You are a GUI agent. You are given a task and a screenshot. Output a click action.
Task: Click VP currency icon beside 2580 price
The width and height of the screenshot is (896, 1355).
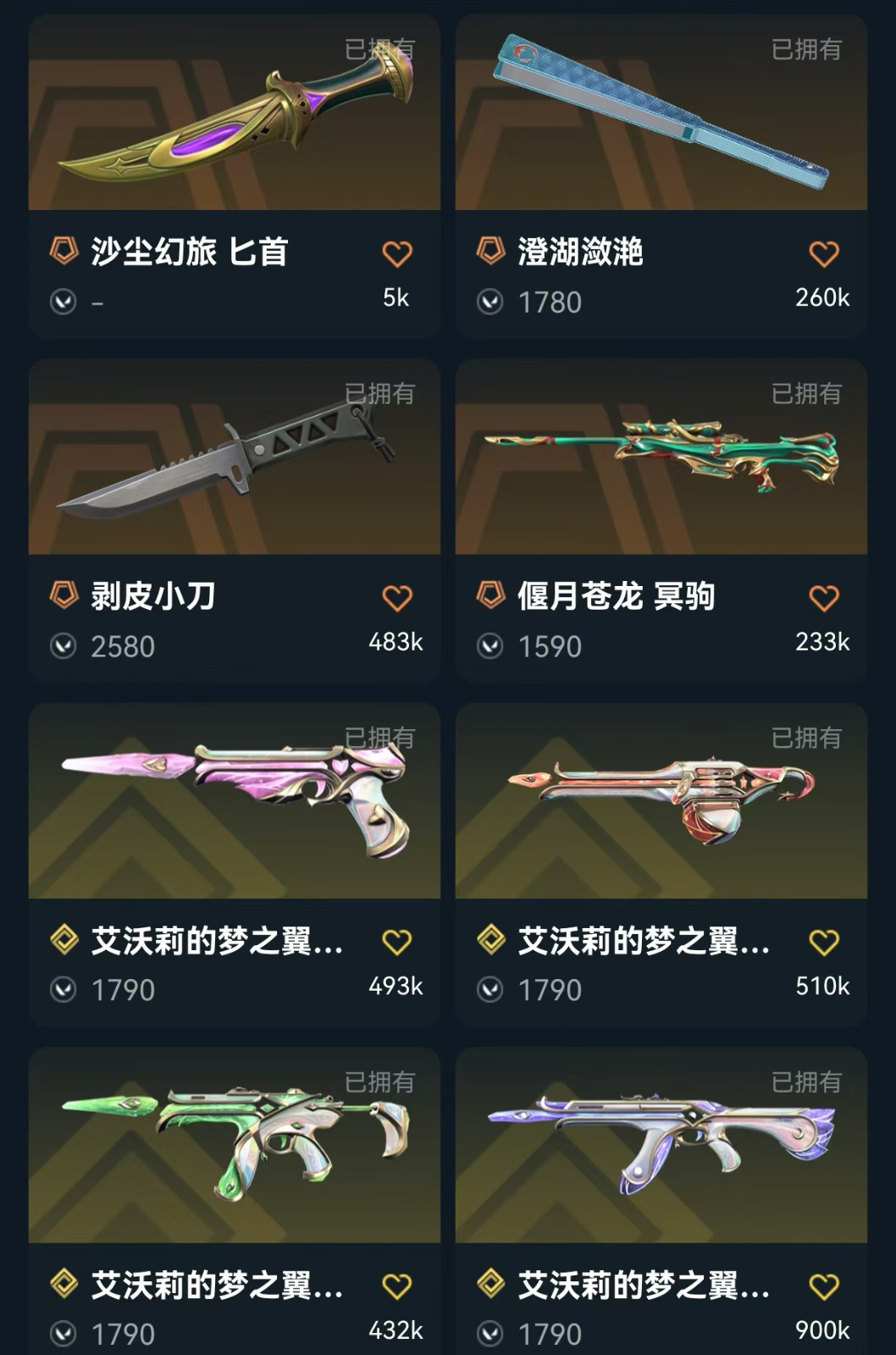[64, 646]
